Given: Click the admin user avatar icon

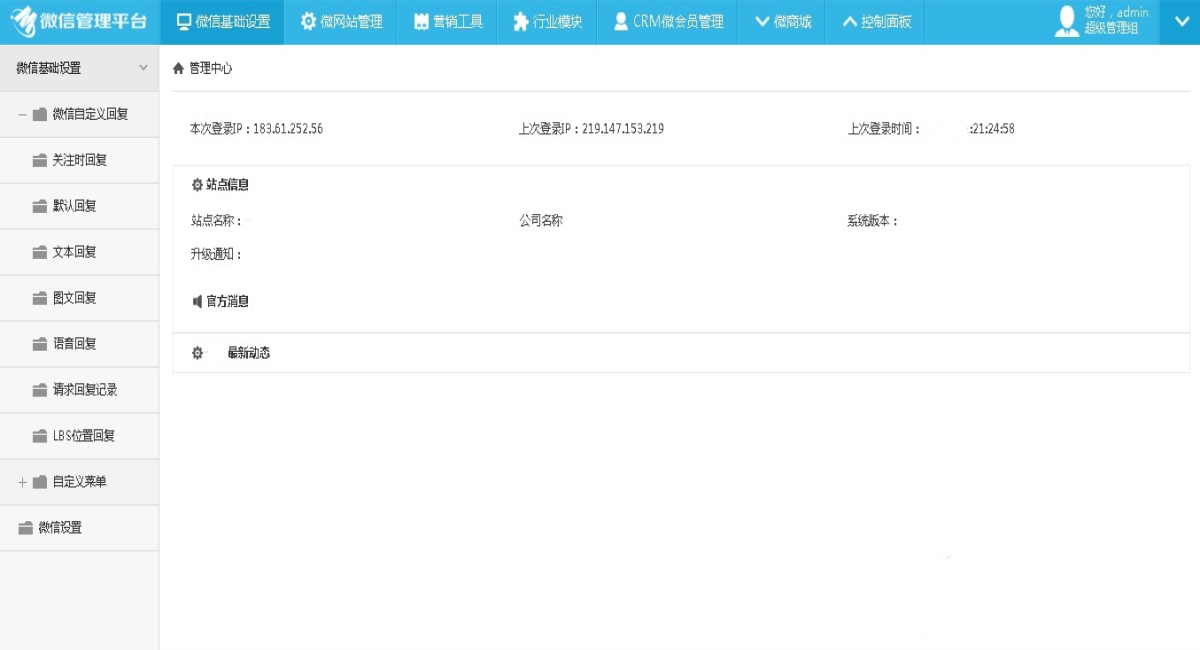Looking at the screenshot, I should [x=1067, y=21].
